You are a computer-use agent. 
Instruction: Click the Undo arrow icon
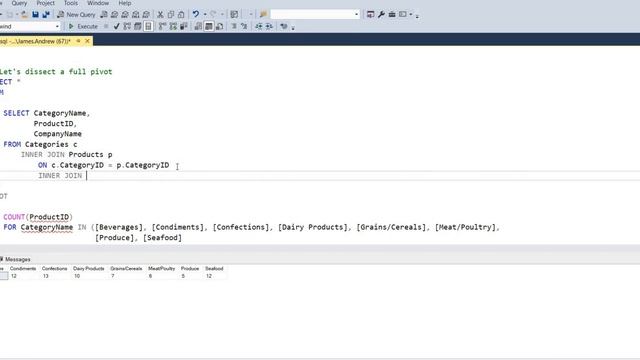coord(196,14)
